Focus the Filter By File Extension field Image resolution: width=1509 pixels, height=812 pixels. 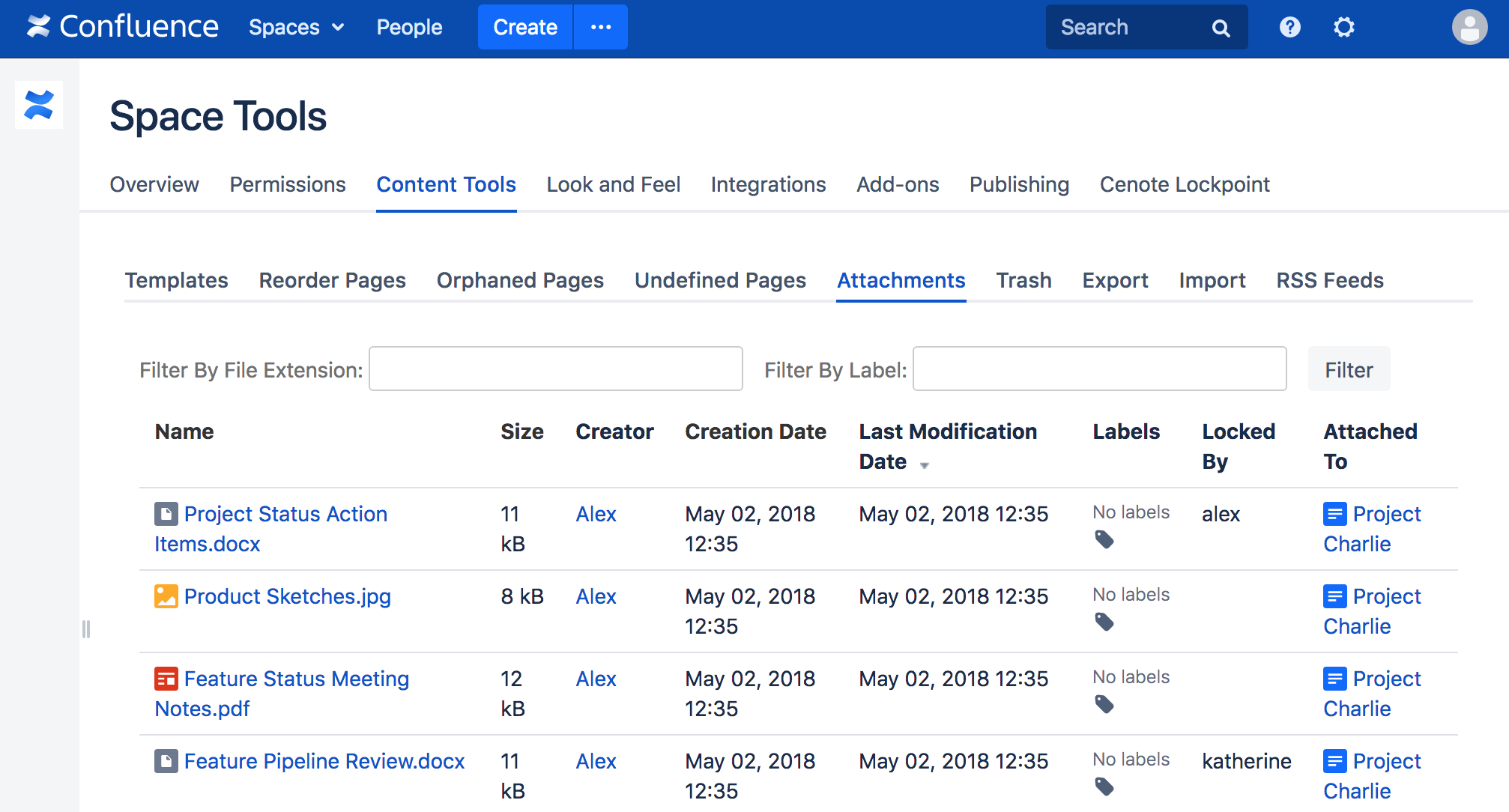click(555, 369)
